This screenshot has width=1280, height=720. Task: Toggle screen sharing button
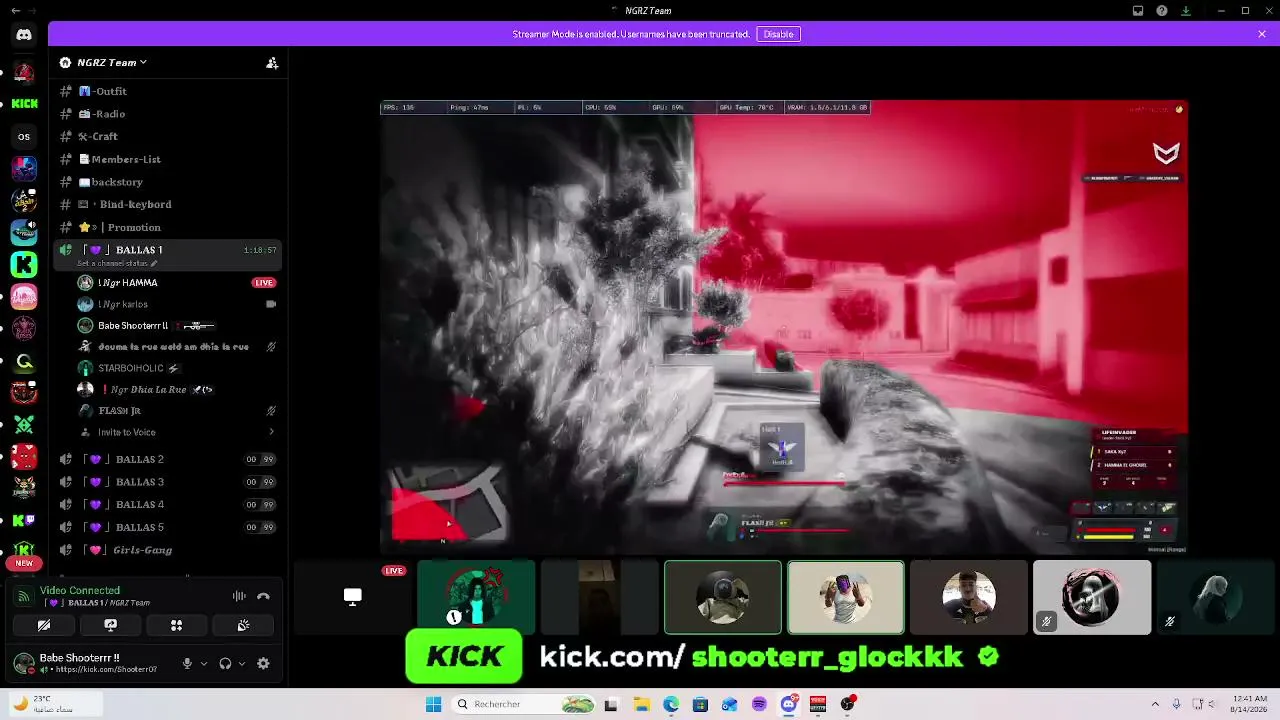(110, 625)
